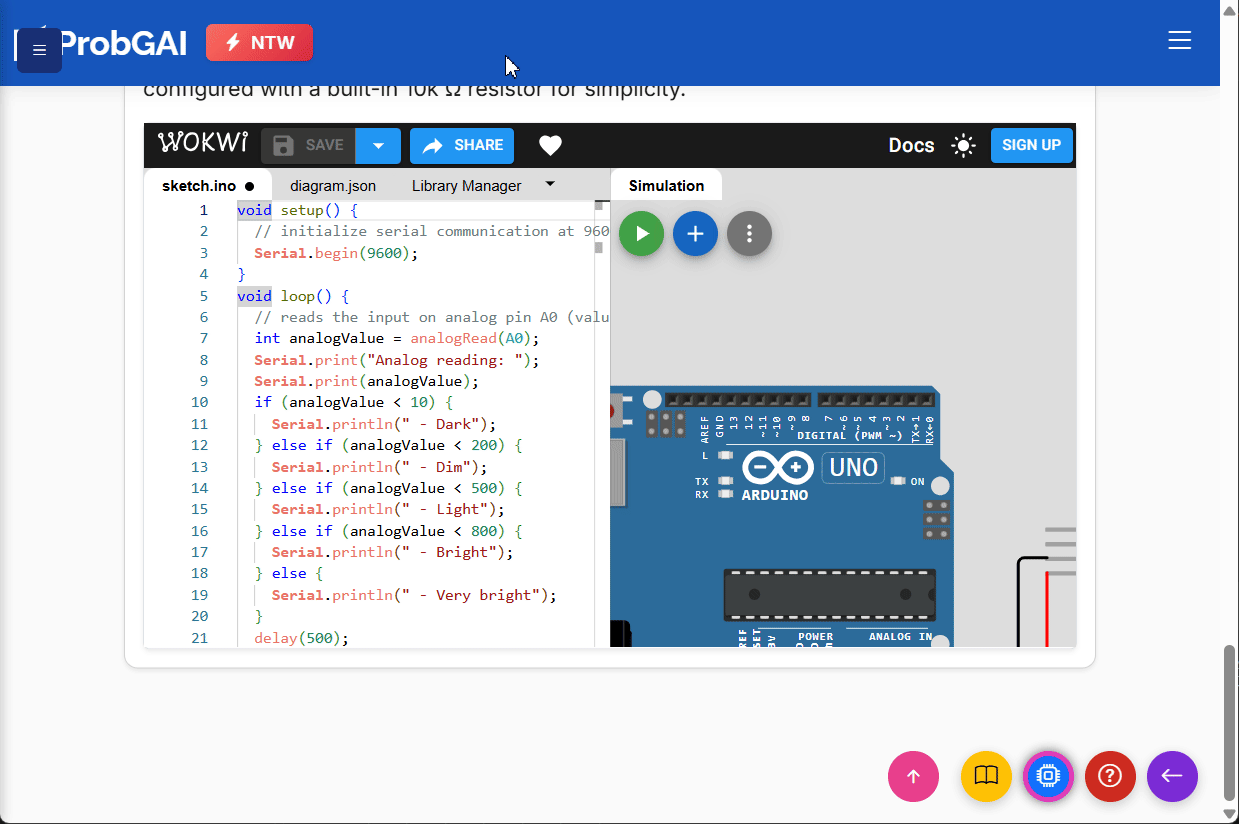This screenshot has width=1239, height=824.
Task: Open the red help question button
Action: pyautogui.click(x=1110, y=776)
